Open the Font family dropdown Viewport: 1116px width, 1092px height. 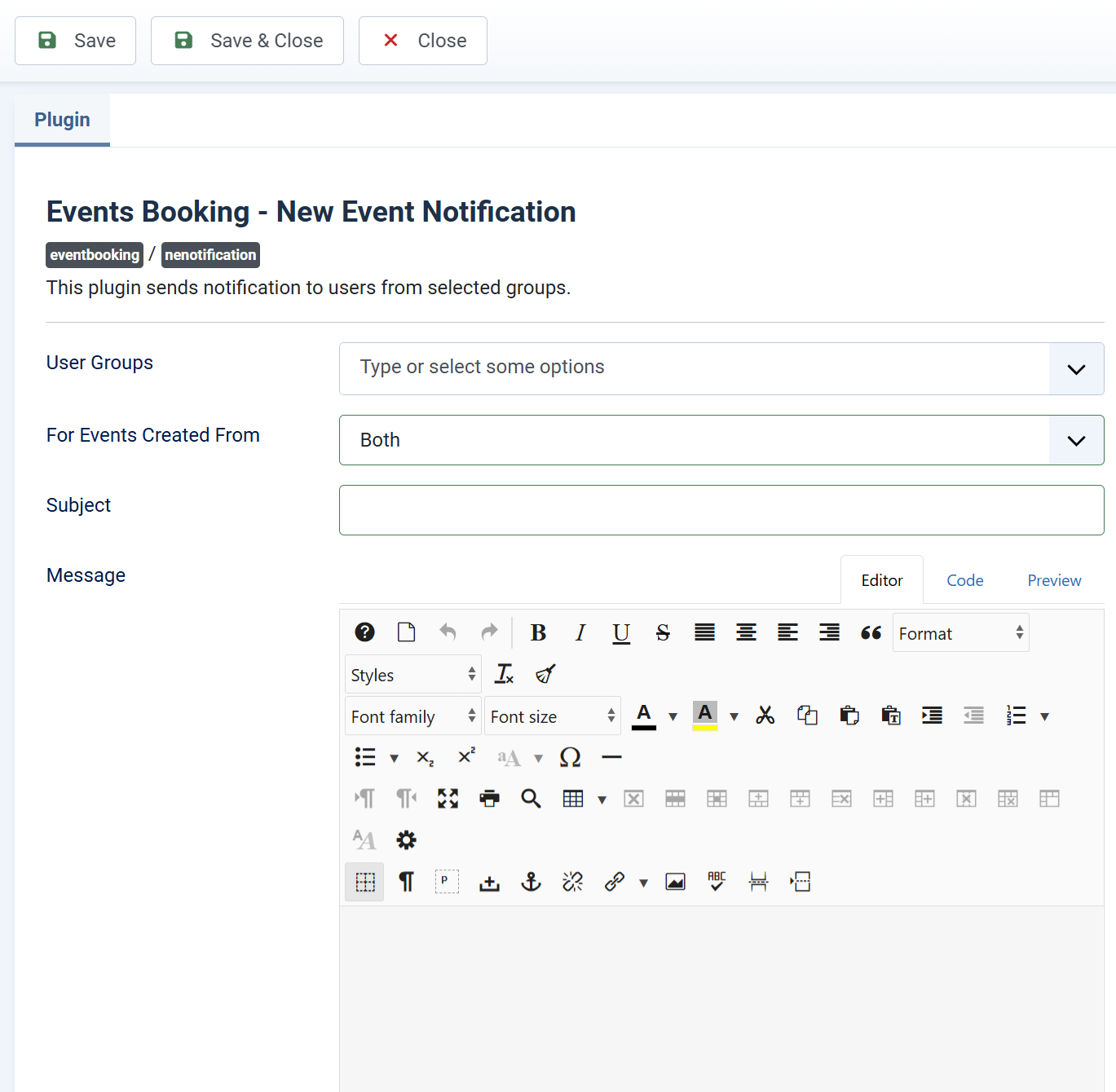413,716
